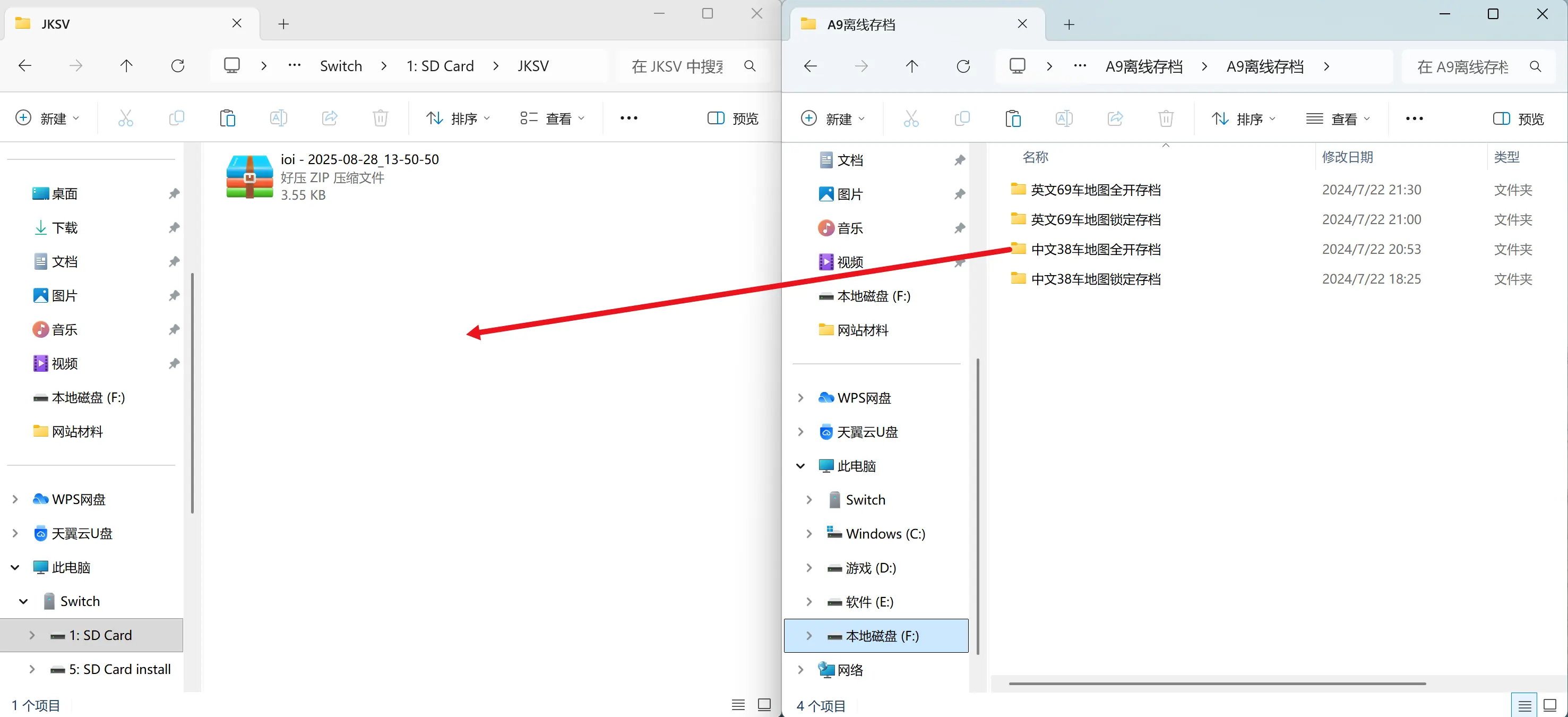The height and width of the screenshot is (717, 1568).
Task: Click the paste icon in A9离线存档 toolbar
Action: pos(1013,119)
